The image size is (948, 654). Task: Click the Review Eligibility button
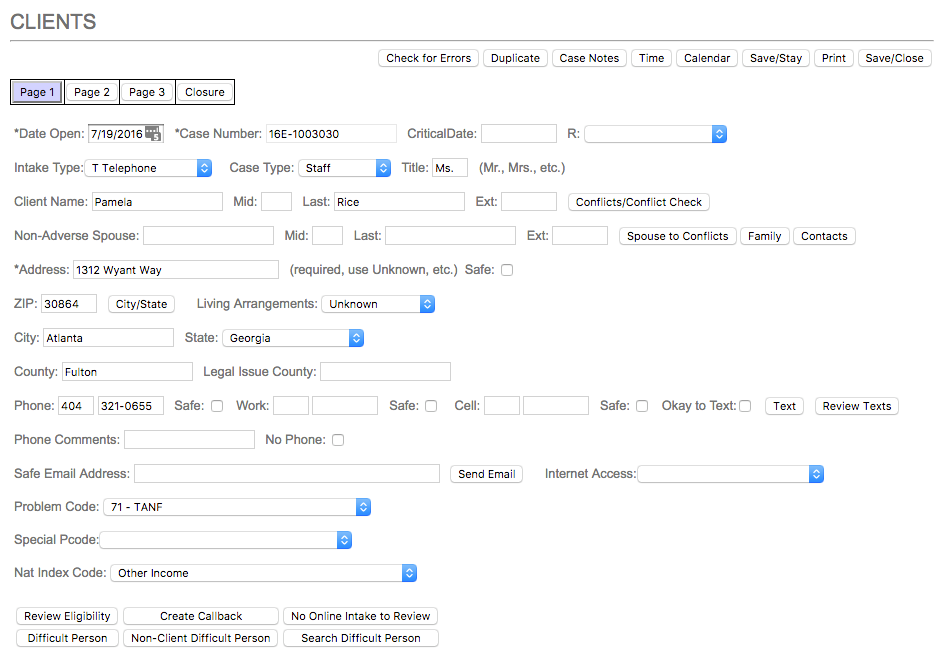[x=68, y=616]
